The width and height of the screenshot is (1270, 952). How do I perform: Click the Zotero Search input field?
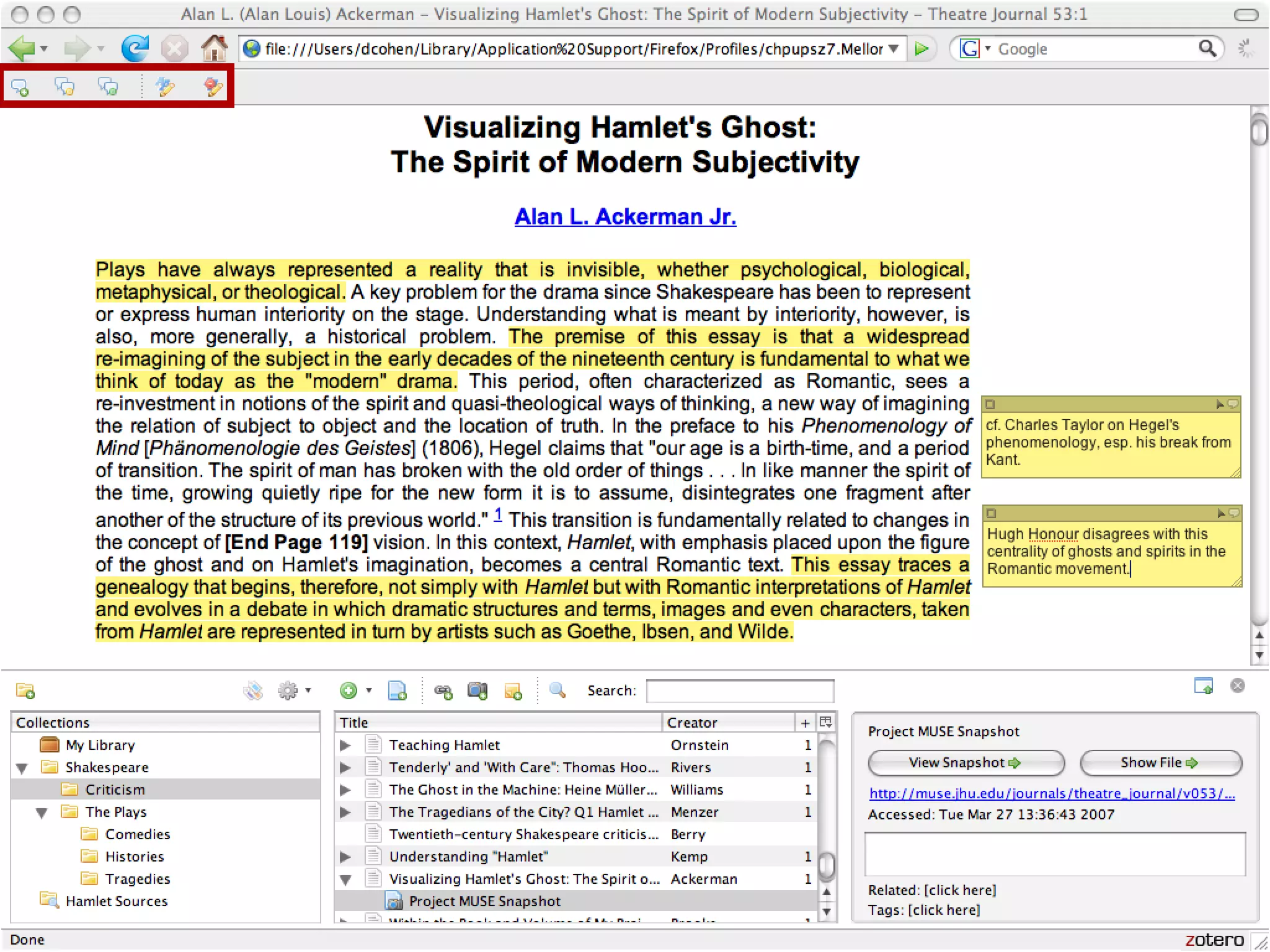tap(739, 690)
